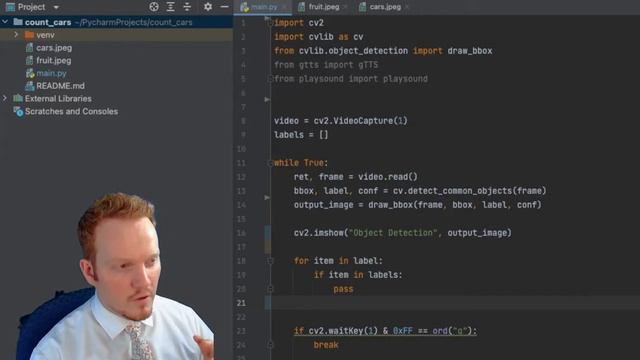The height and width of the screenshot is (360, 640).
Task: Click the cars.jpeg file icon in tree
Action: (29, 48)
